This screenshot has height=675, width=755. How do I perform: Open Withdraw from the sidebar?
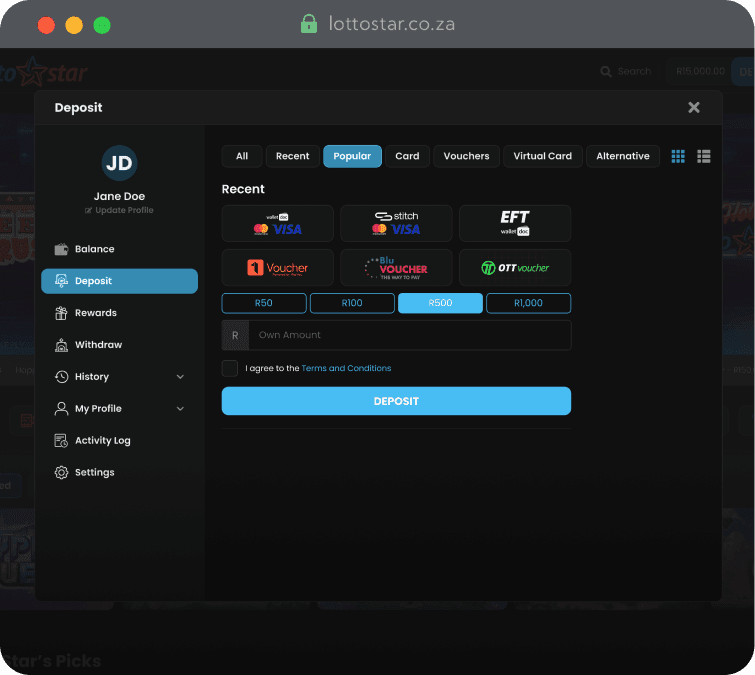tap(98, 345)
